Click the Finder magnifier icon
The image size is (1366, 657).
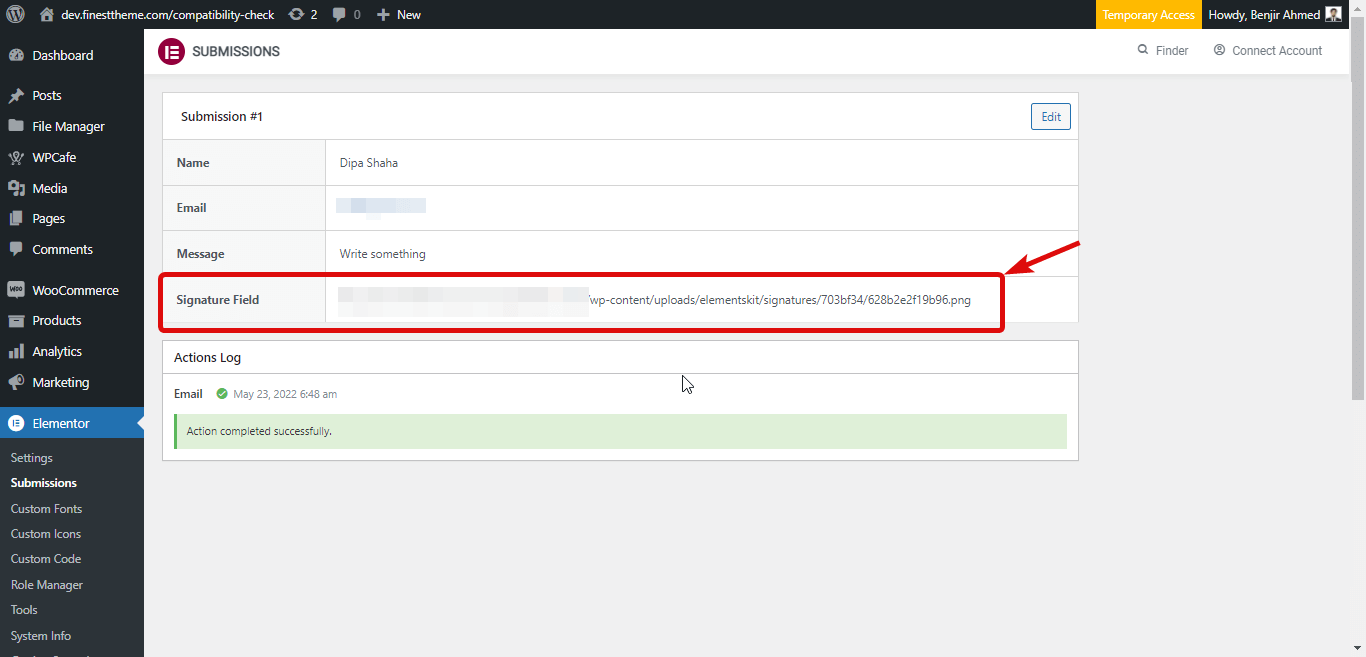(x=1143, y=50)
